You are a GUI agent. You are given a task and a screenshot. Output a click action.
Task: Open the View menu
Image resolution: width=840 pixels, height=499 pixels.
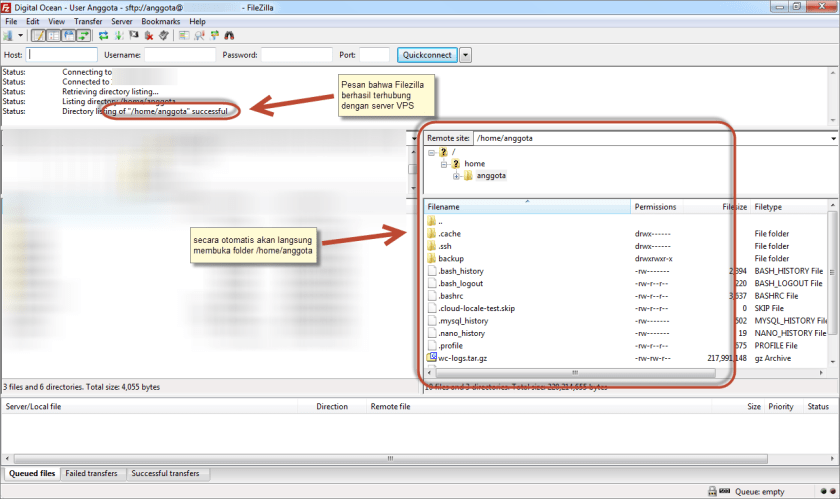[56, 21]
